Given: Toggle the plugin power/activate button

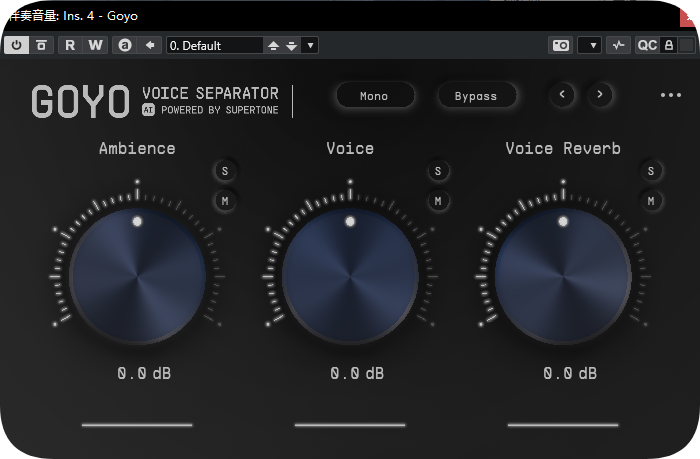Looking at the screenshot, I should [17, 45].
